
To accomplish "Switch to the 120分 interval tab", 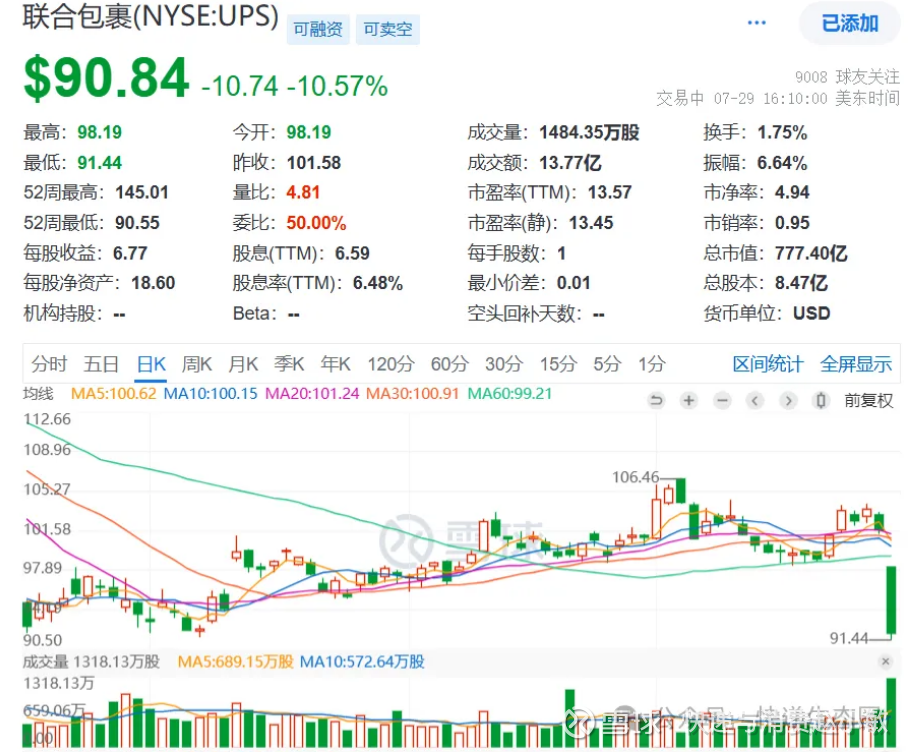I will point(391,364).
